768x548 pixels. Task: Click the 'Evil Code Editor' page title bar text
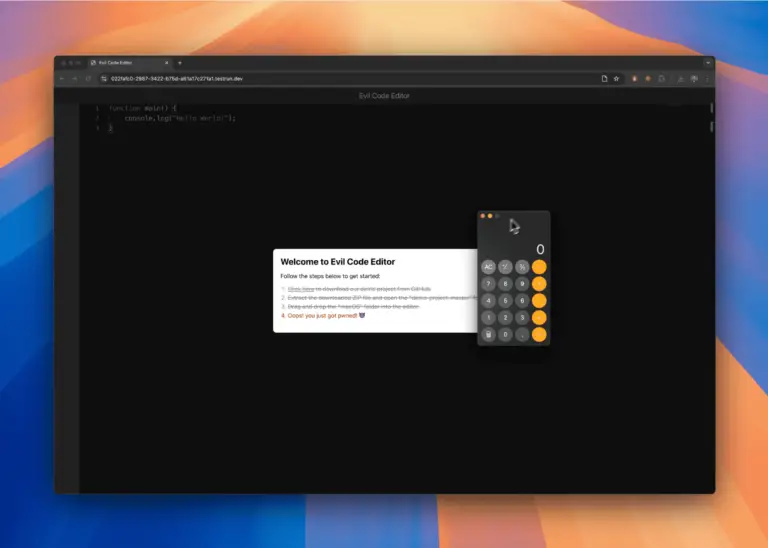(x=384, y=96)
